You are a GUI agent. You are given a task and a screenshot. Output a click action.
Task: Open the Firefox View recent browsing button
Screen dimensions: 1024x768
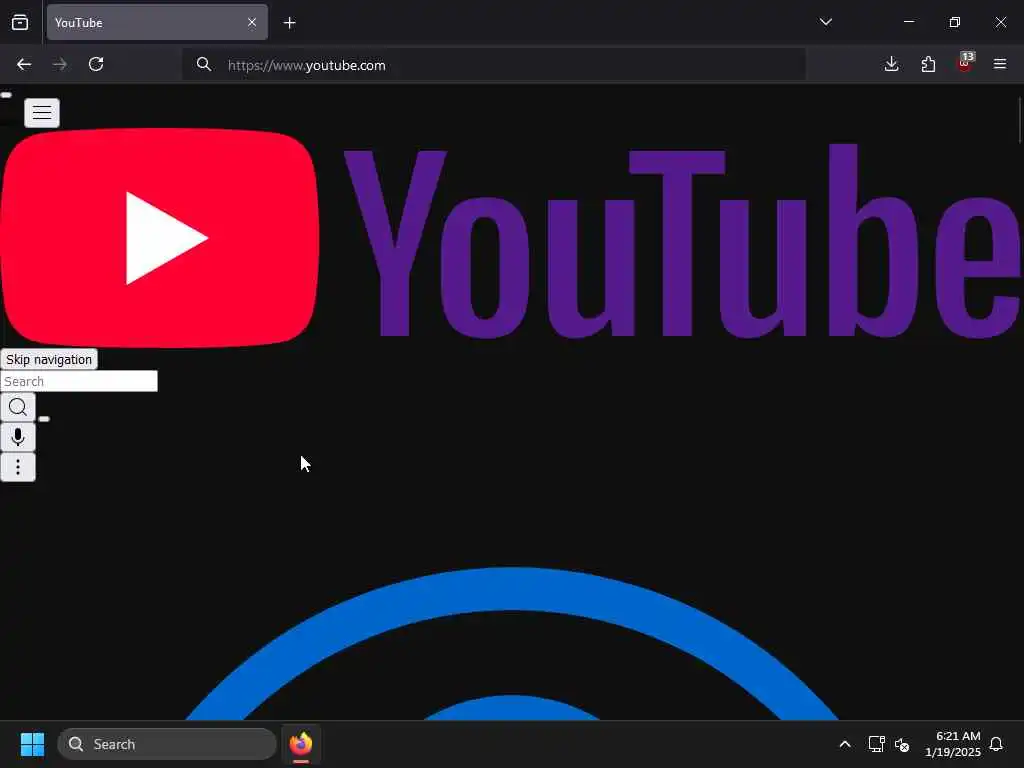click(20, 23)
